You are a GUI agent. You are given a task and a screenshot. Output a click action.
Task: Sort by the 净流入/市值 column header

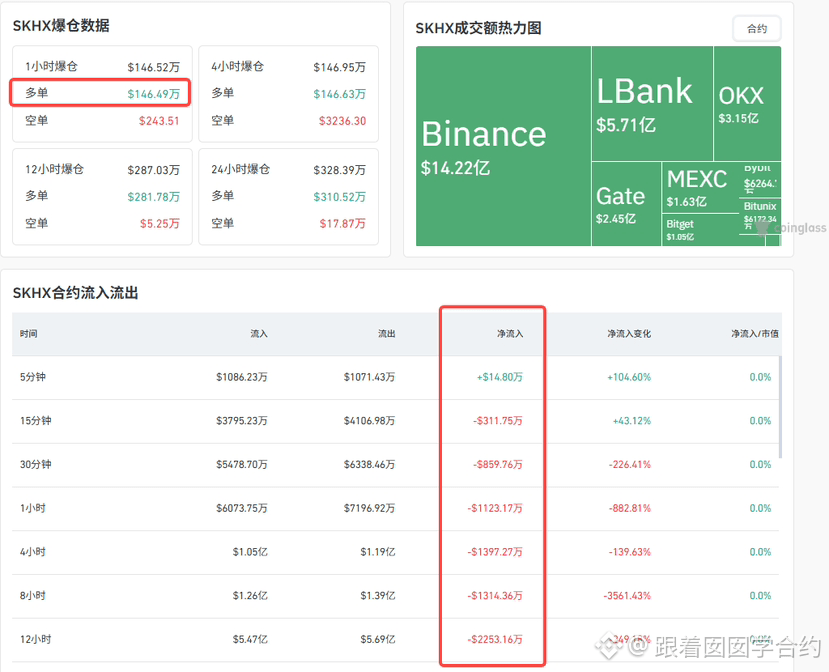click(x=754, y=334)
